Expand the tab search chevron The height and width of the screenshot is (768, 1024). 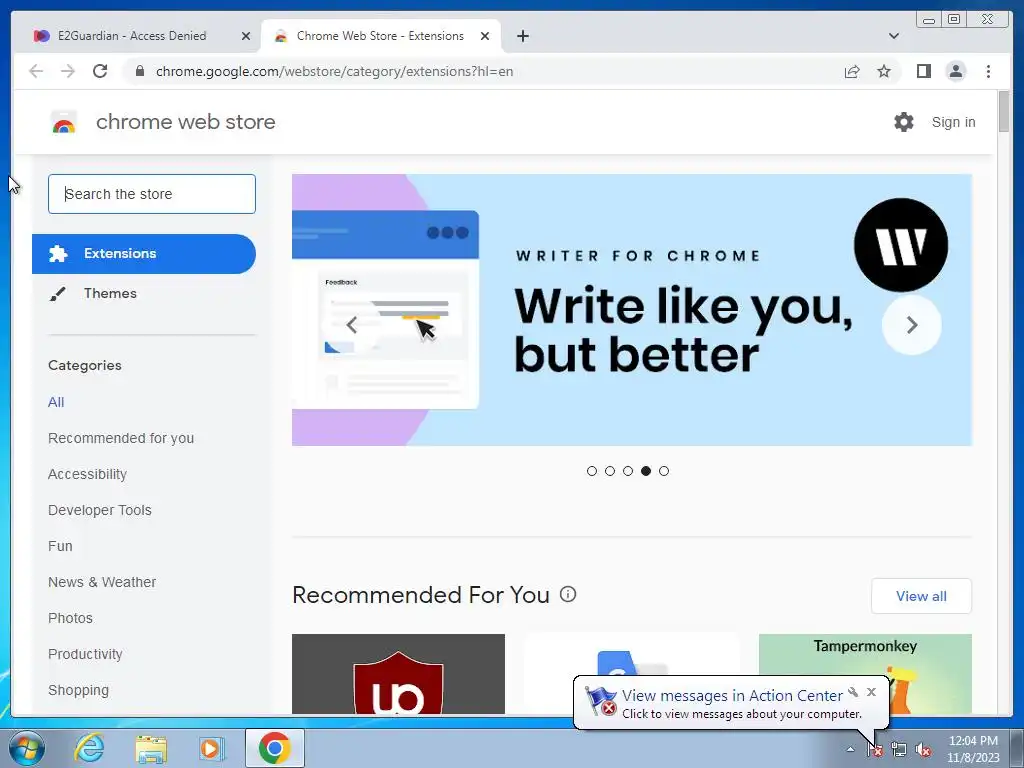(x=894, y=36)
